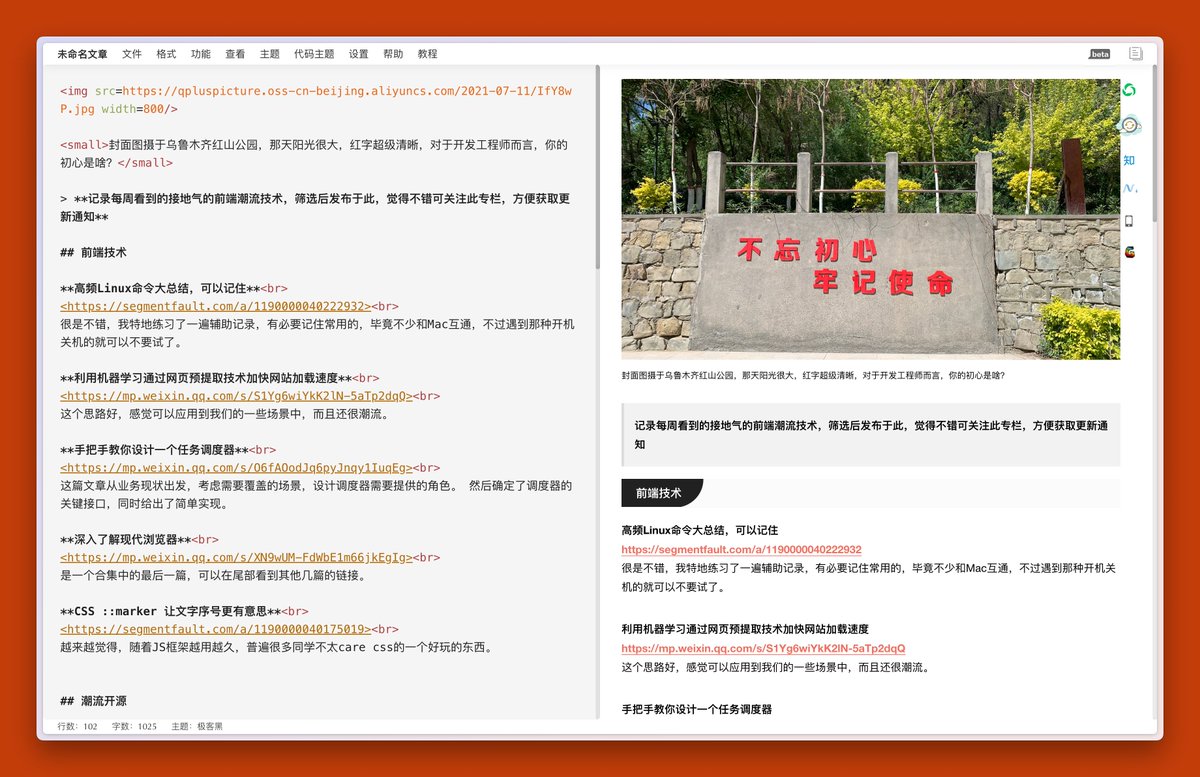Screen dimensions: 1200x777
Task: Click 行数: 102 in status bar
Action: (x=78, y=727)
